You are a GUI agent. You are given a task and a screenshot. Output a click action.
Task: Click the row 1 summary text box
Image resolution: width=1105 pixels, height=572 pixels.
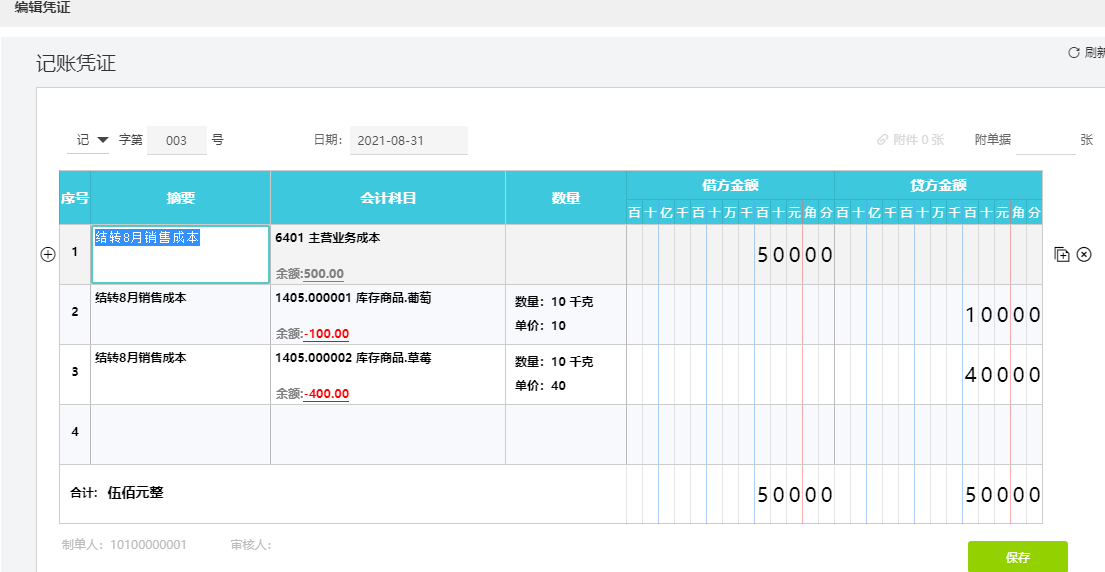pos(180,254)
